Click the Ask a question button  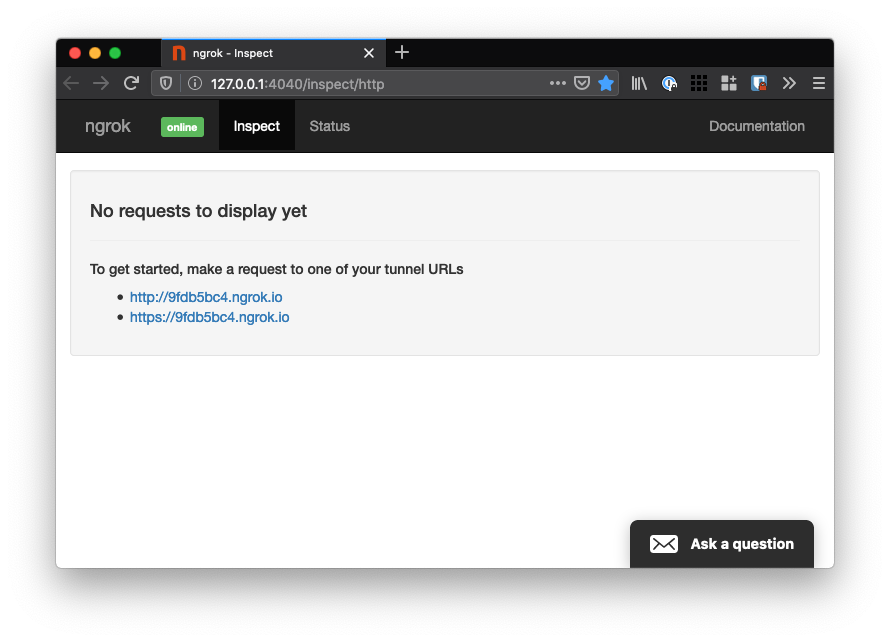[722, 544]
